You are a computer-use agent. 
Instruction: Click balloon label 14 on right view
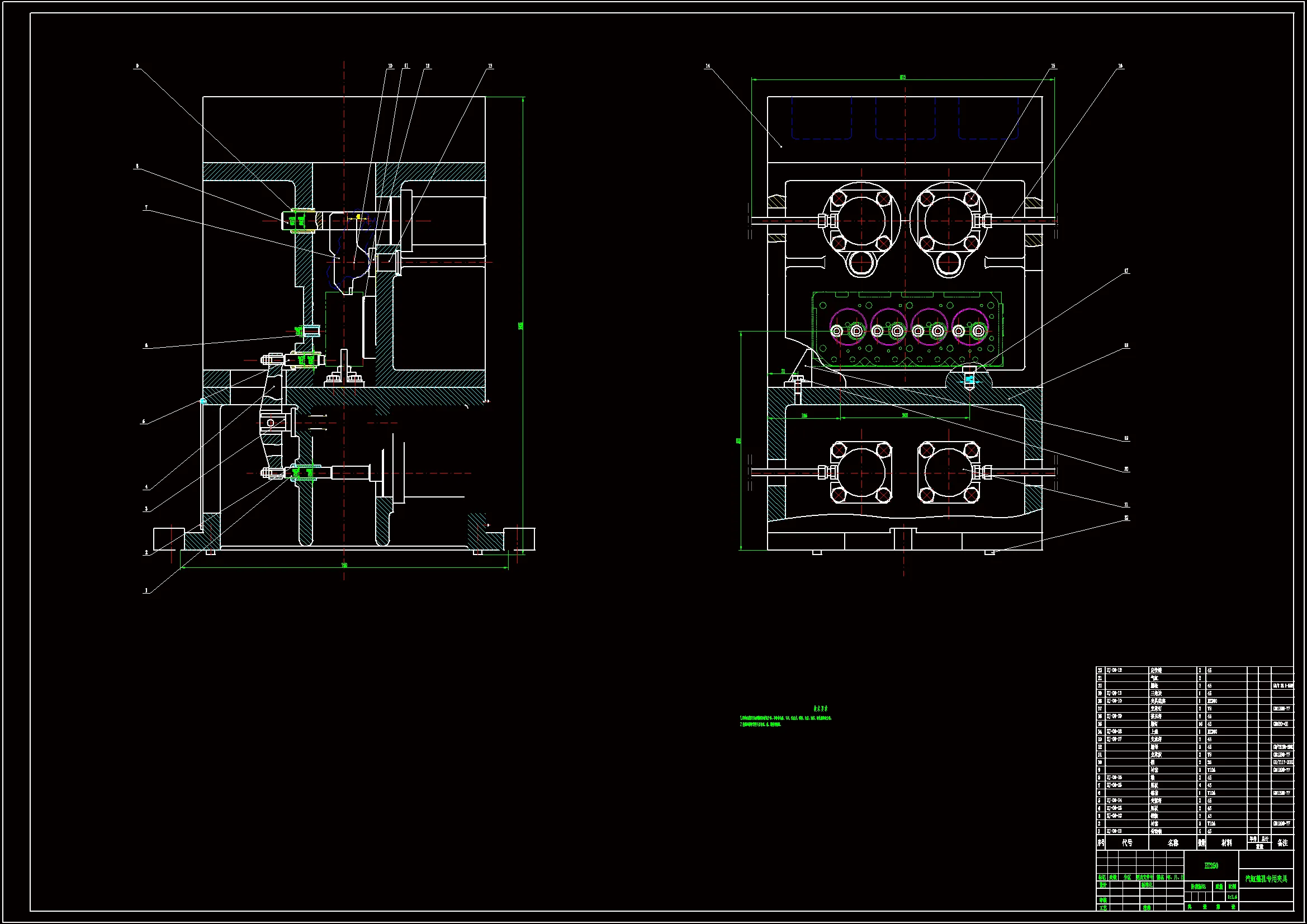pos(708,67)
